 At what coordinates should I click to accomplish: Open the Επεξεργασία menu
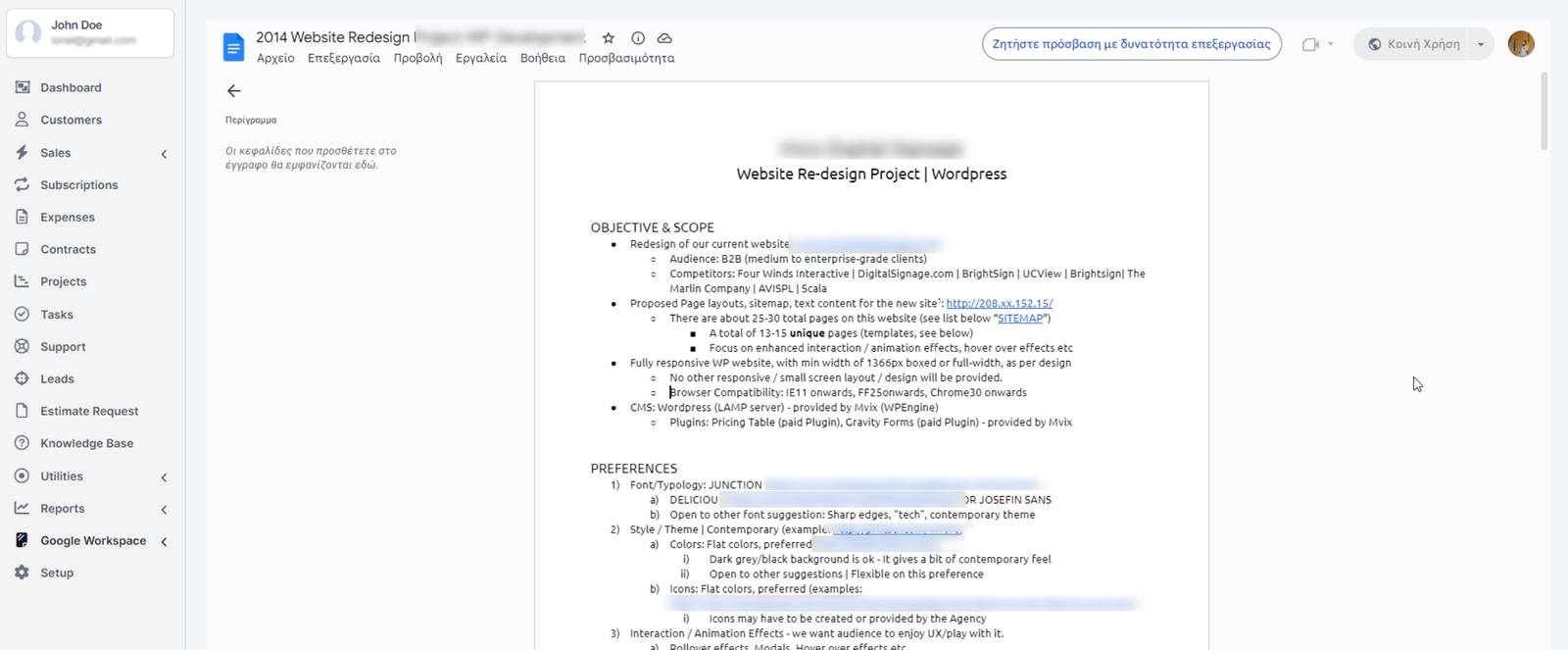coord(344,58)
